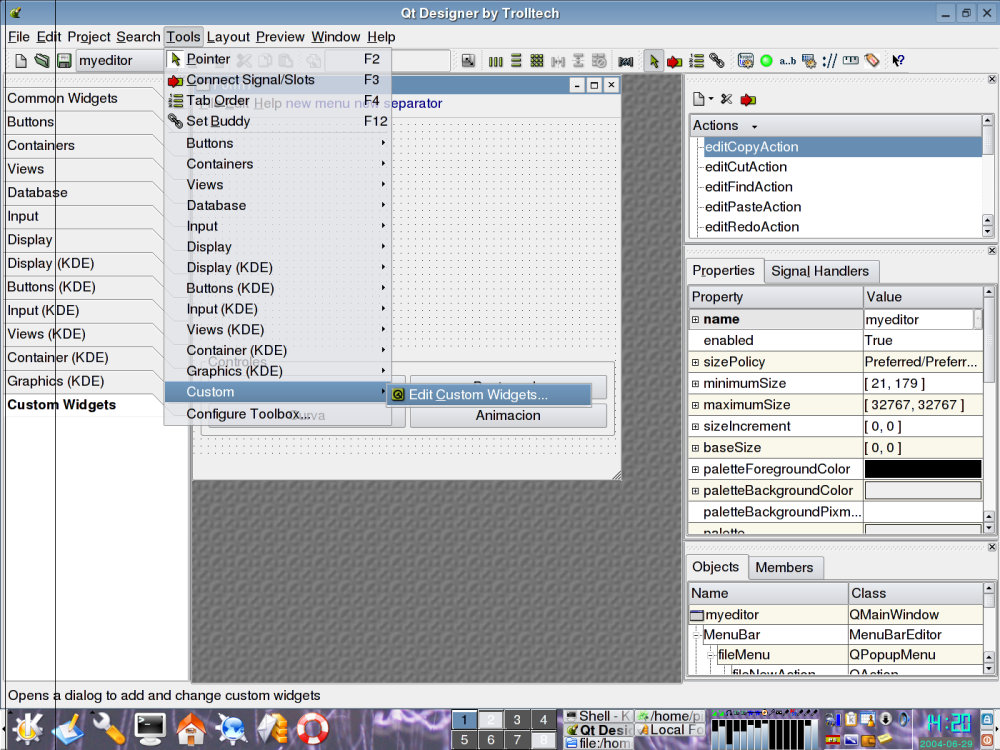The height and width of the screenshot is (750, 1000).
Task: Expand the sizeIncrement property
Action: 695,427
